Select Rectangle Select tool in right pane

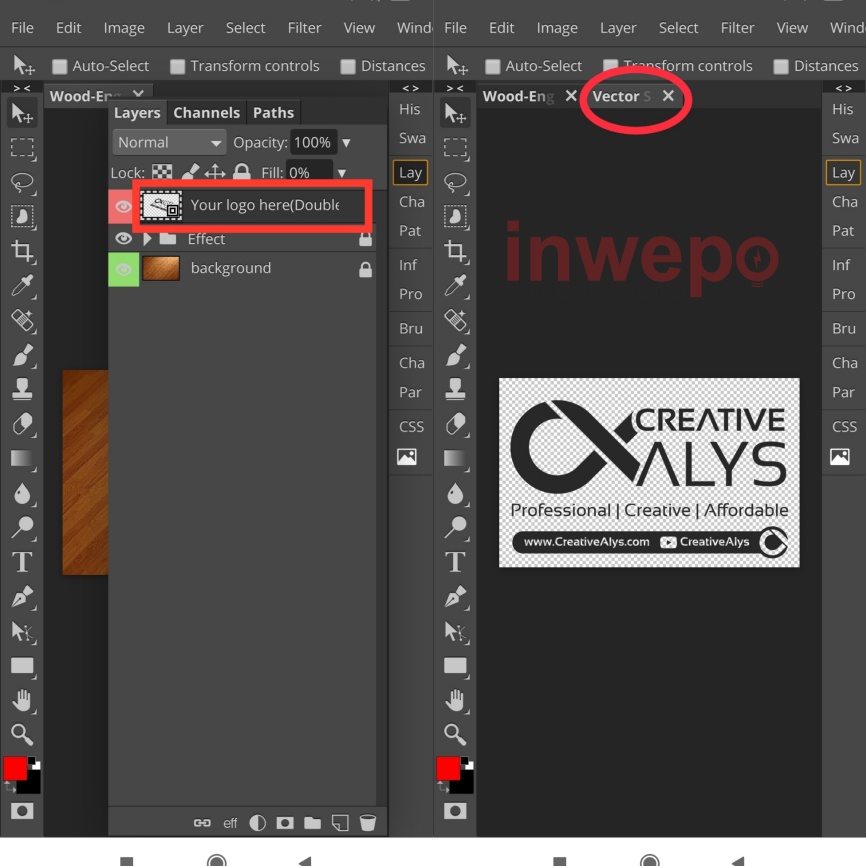455,147
